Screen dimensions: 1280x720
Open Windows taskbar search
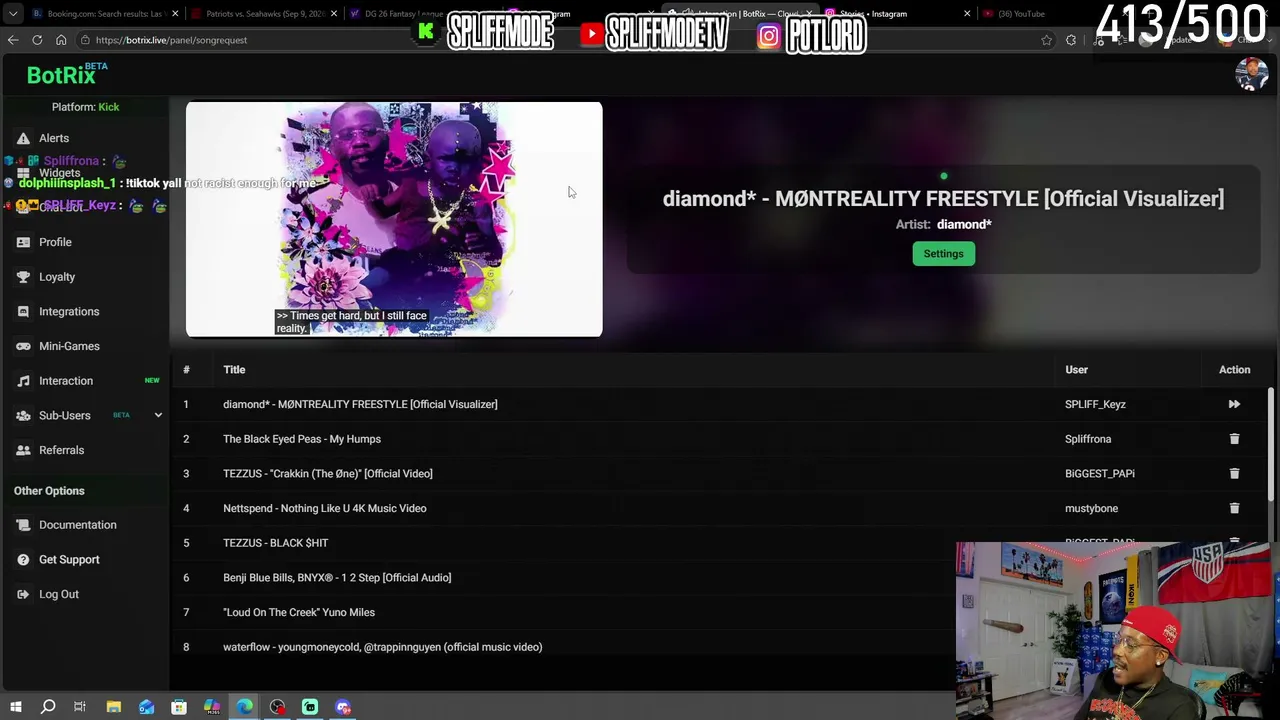48,707
